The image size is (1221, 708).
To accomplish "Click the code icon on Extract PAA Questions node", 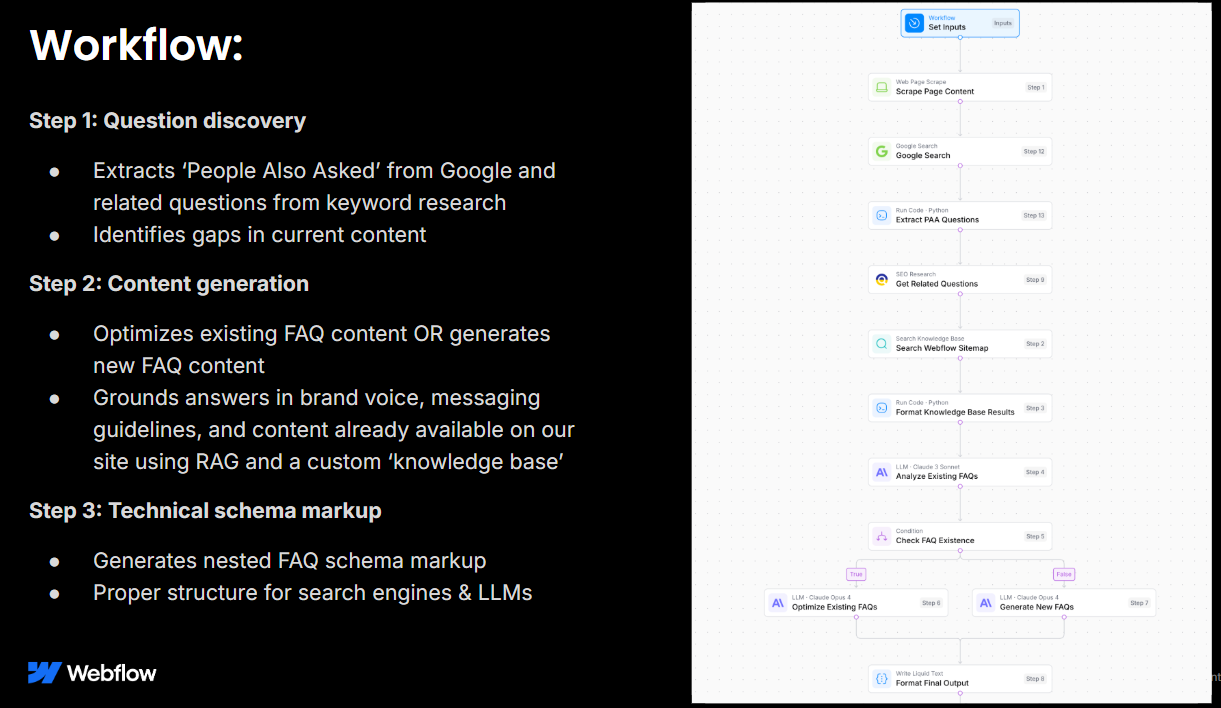I will pos(882,215).
